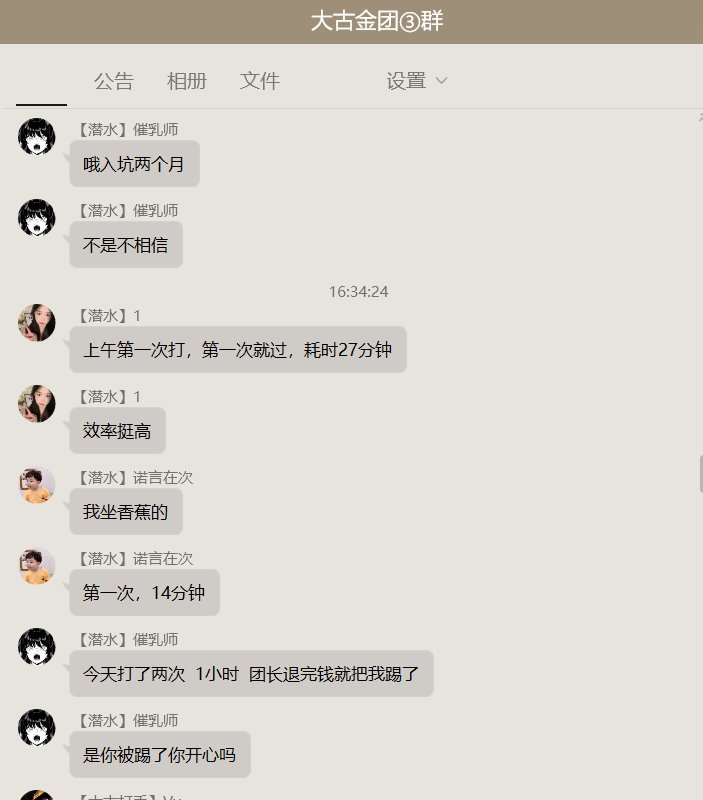
Task: Open profile picture beside 上午第一次打 message
Action: [x=37, y=322]
